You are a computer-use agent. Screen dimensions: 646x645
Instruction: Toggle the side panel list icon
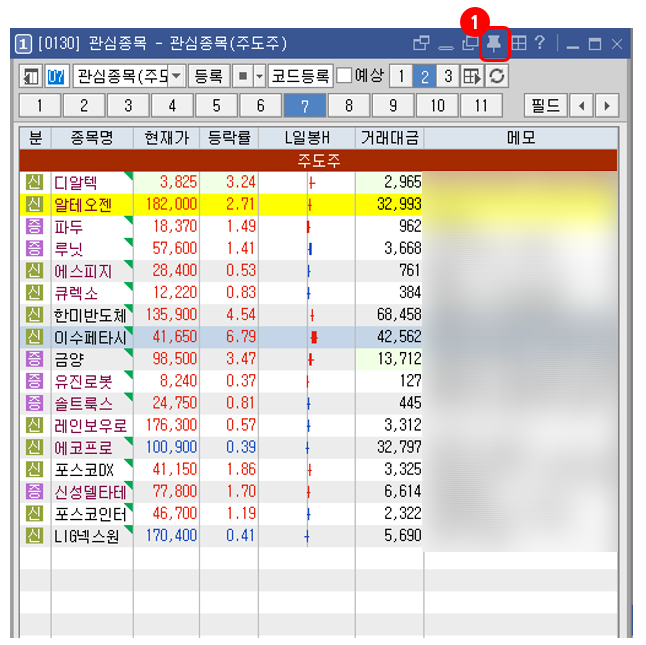pyautogui.click(x=31, y=76)
